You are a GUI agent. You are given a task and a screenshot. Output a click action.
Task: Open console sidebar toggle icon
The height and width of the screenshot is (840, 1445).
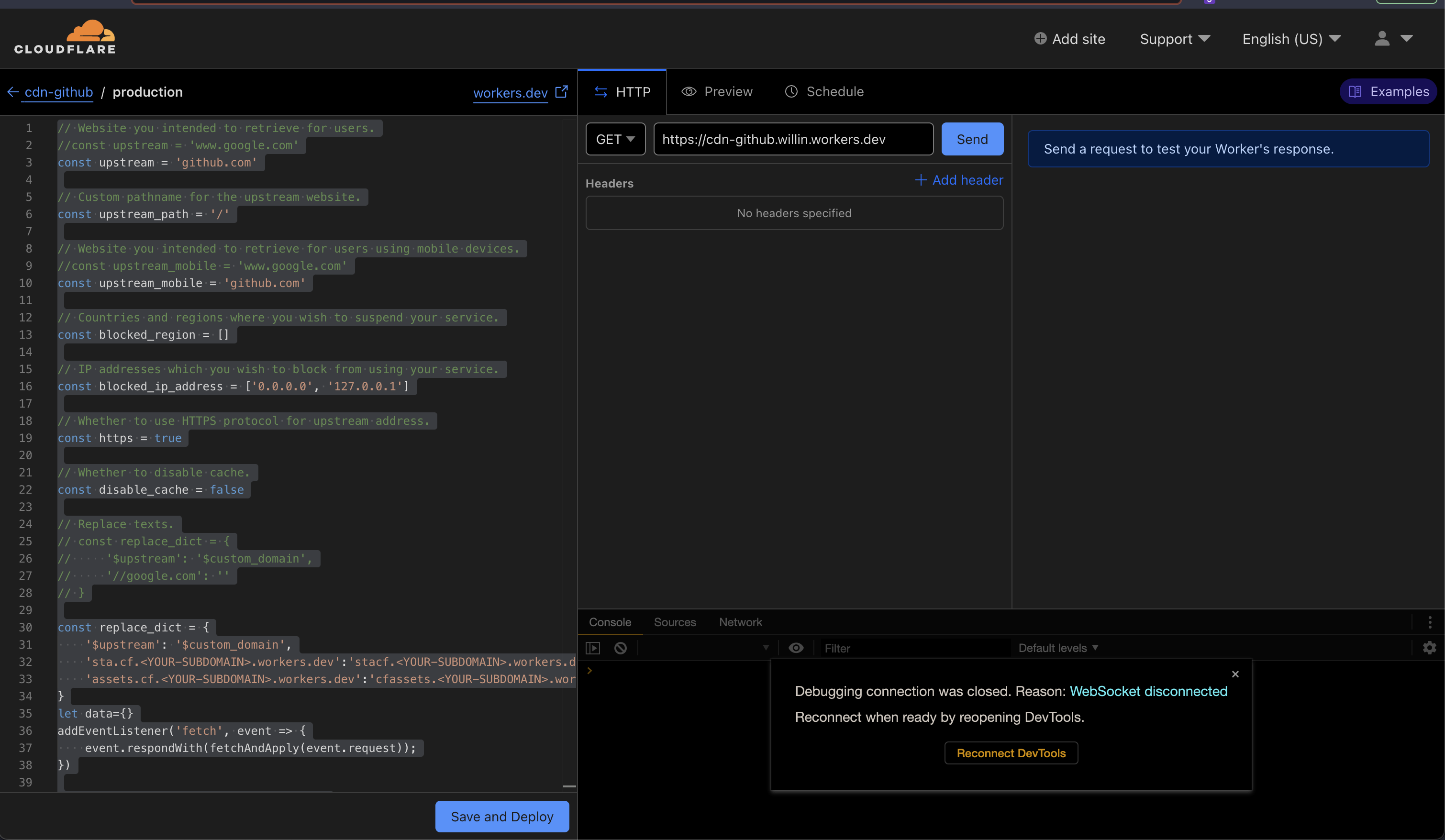593,648
